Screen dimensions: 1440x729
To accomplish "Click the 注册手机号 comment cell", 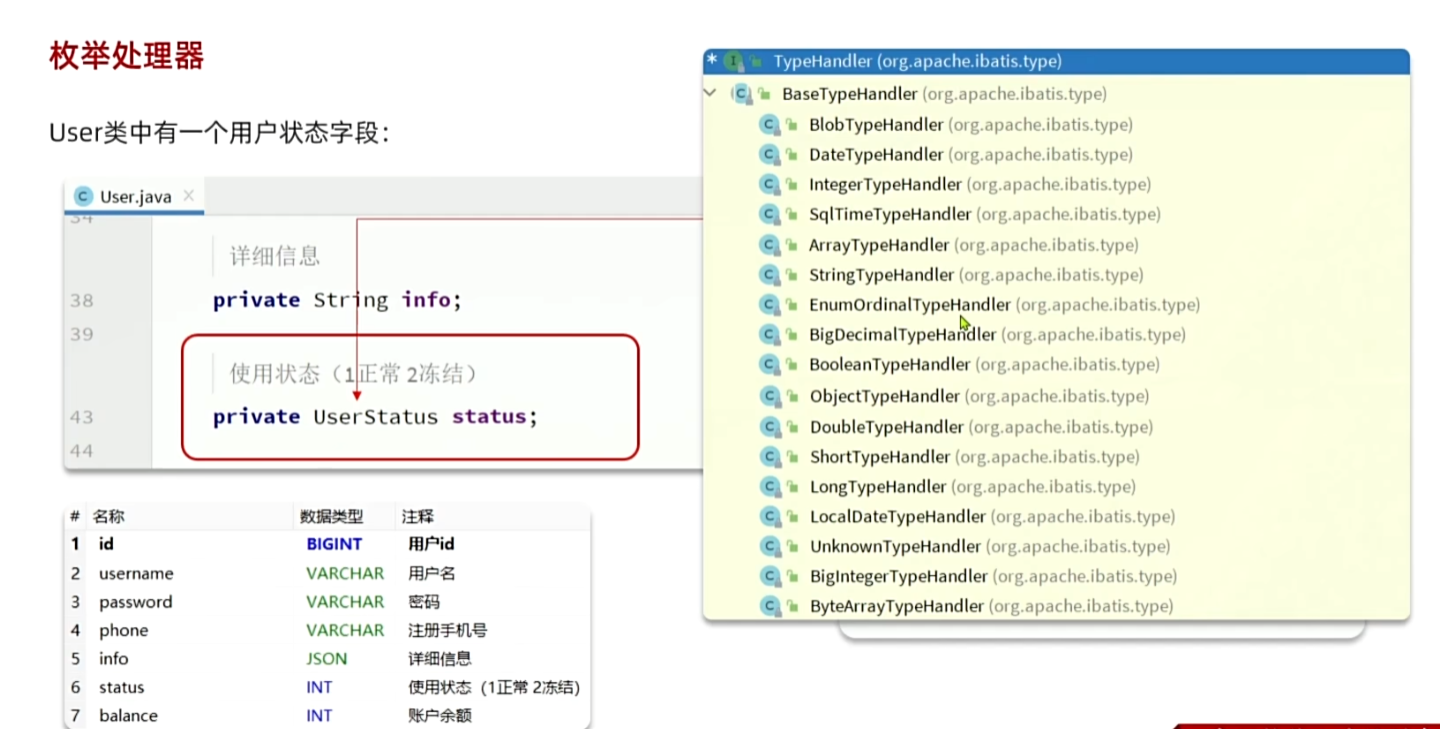I will pyautogui.click(x=448, y=630).
